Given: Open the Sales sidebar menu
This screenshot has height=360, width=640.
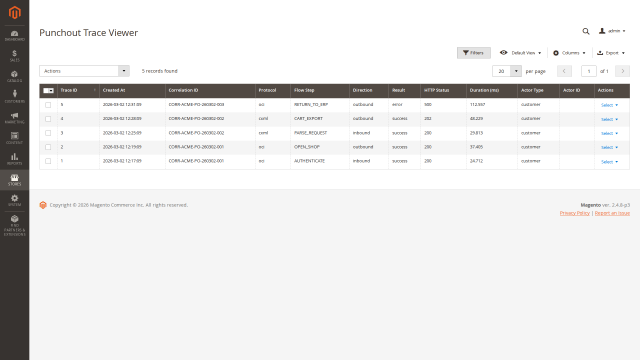Looking at the screenshot, I should (x=15, y=56).
